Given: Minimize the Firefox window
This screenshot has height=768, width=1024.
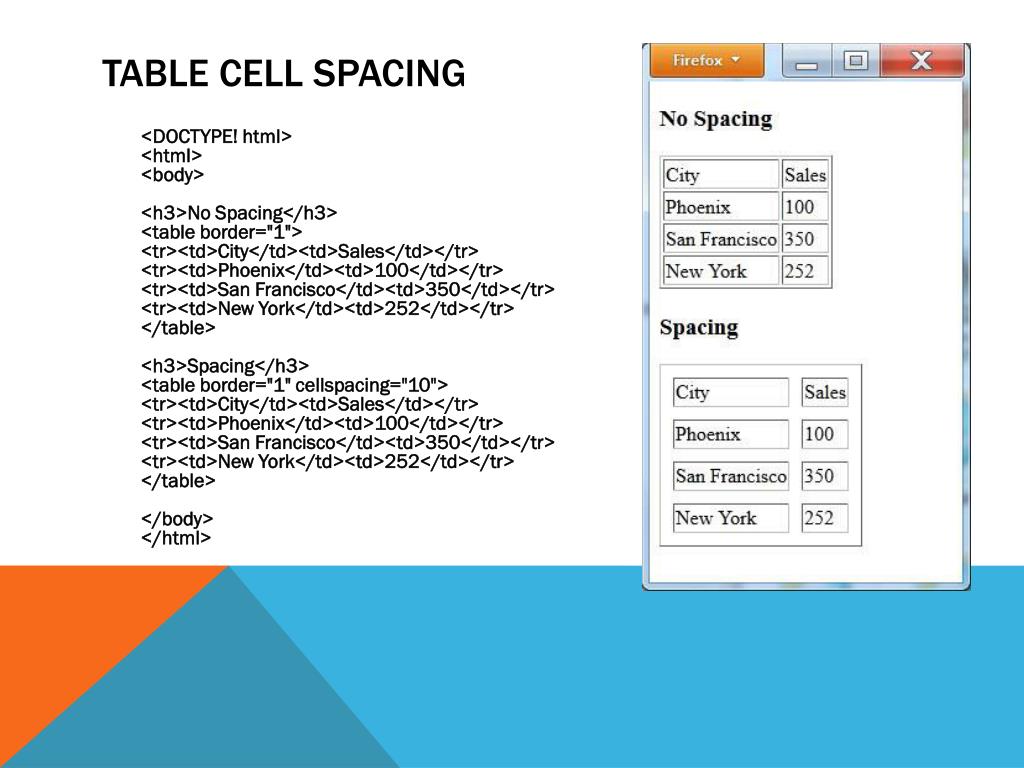Looking at the screenshot, I should [x=807, y=62].
